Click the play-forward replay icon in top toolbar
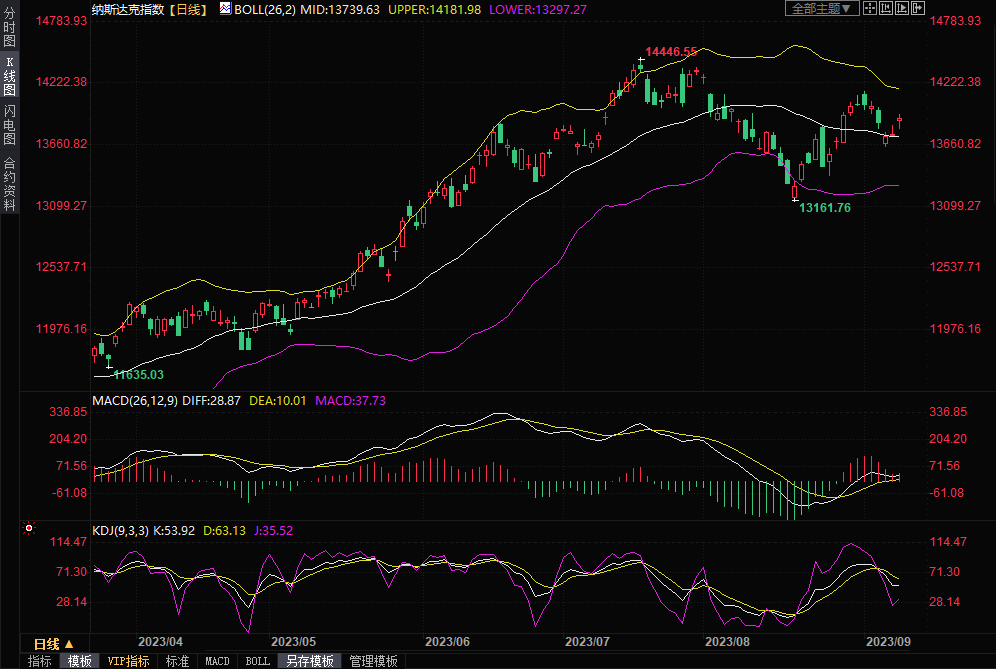 click(902, 8)
